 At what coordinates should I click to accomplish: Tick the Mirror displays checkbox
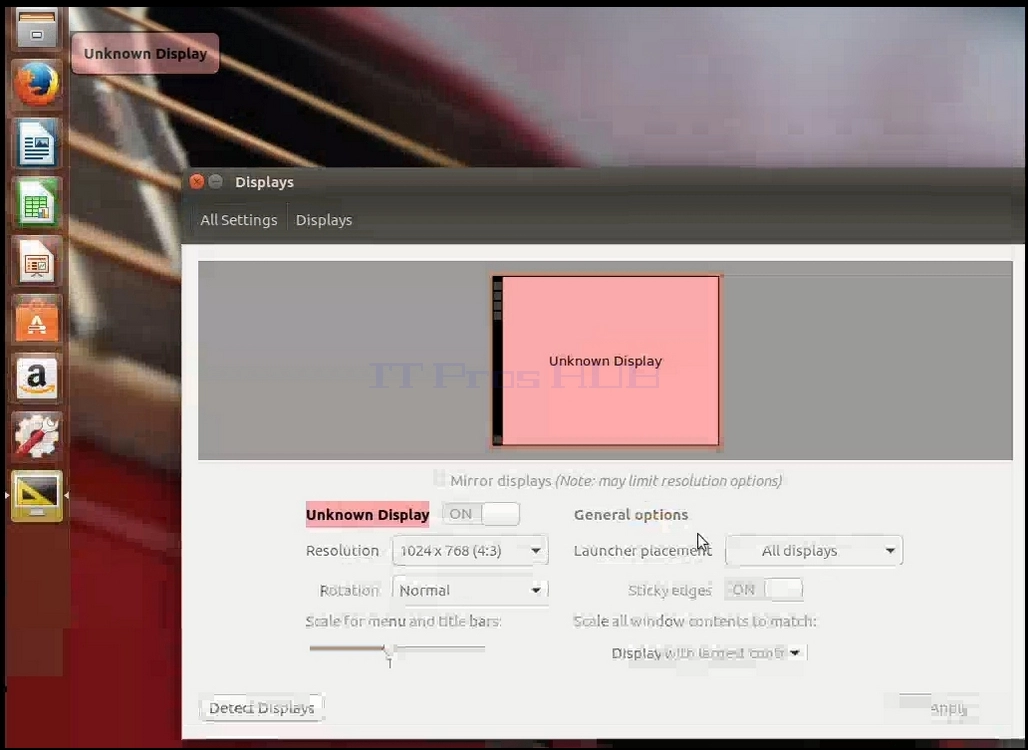pyautogui.click(x=439, y=480)
